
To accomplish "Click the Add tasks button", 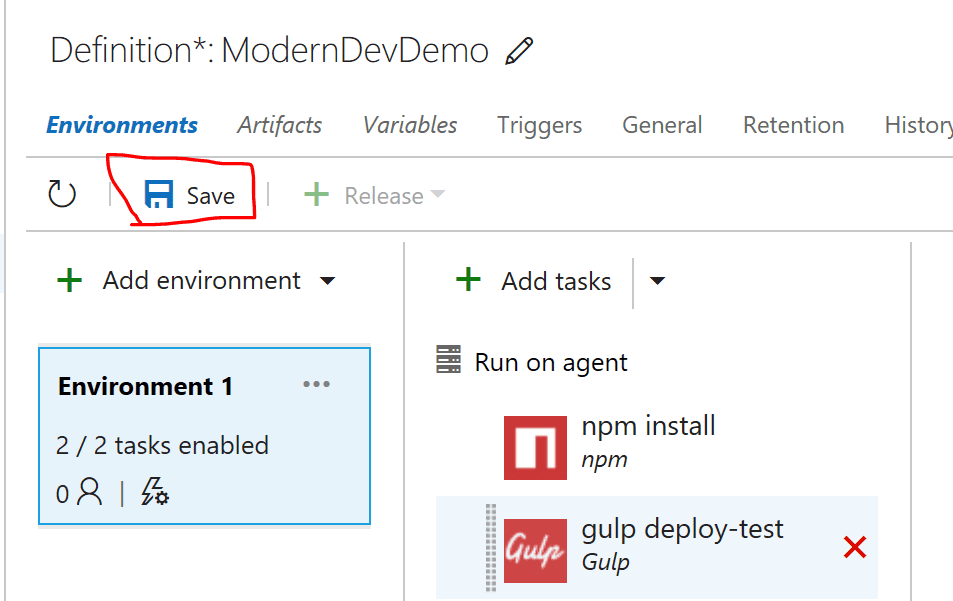I will pos(534,281).
